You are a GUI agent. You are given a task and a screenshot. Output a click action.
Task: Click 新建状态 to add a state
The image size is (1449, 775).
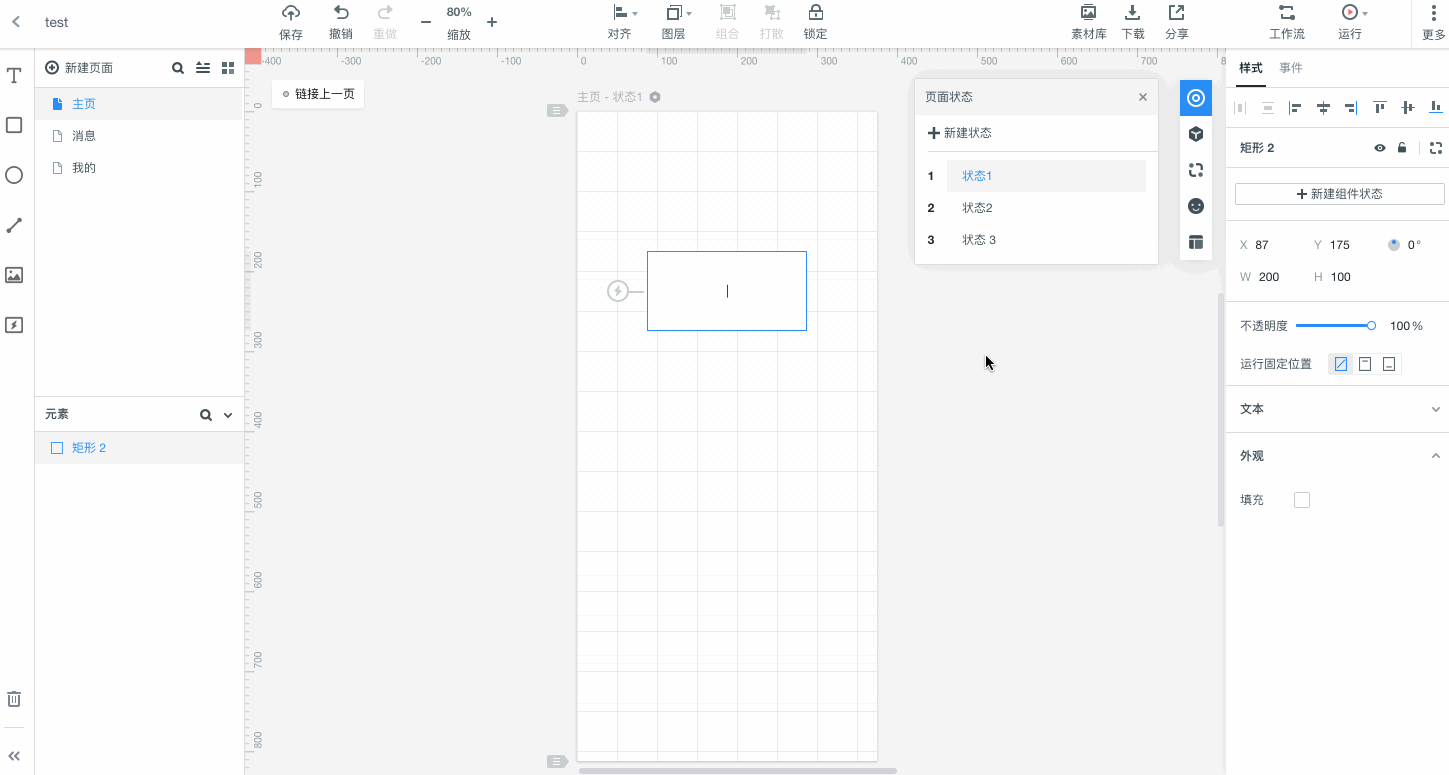[960, 133]
